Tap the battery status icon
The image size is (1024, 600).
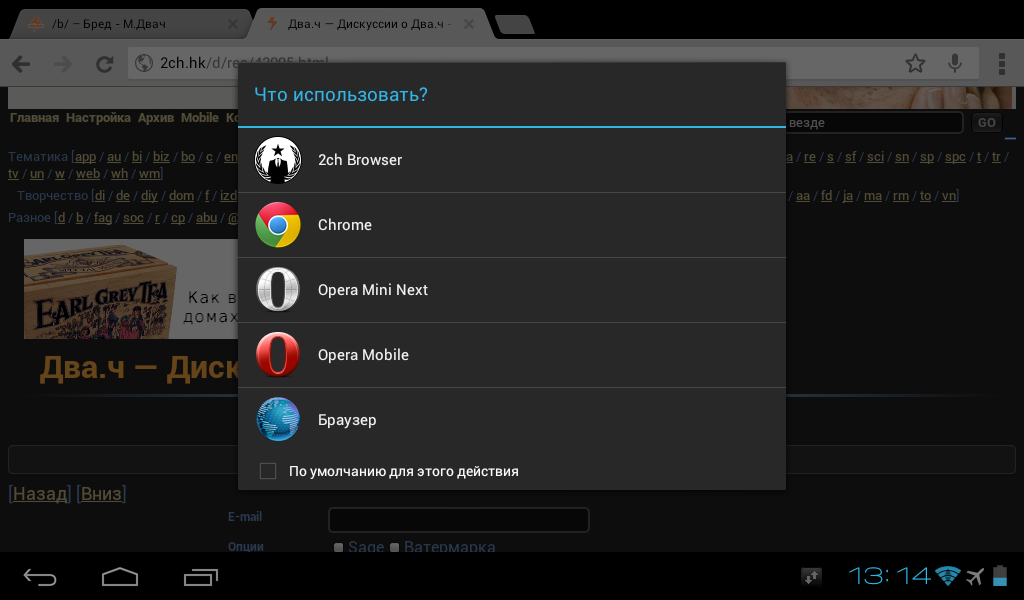tap(1000, 576)
